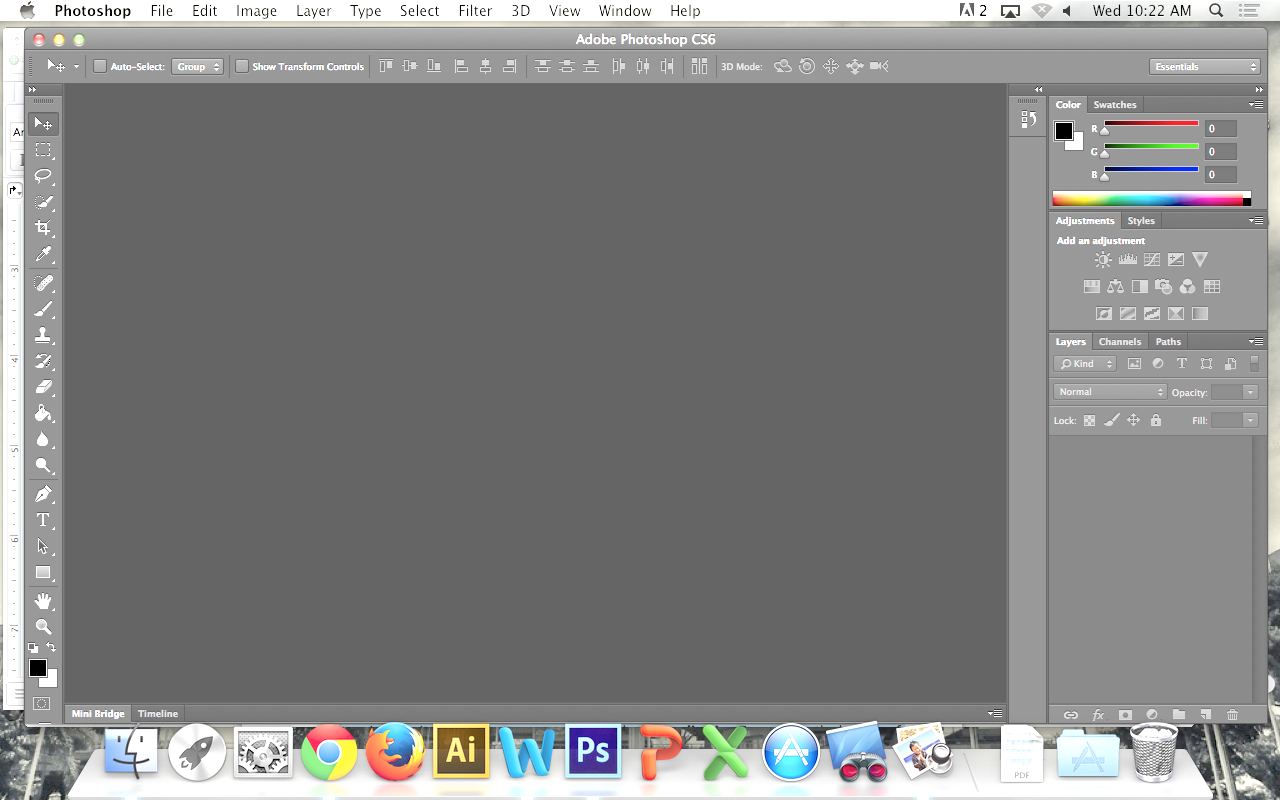The image size is (1280, 800).
Task: Open the Auto-Select Group dropdown
Action: pyautogui.click(x=197, y=67)
